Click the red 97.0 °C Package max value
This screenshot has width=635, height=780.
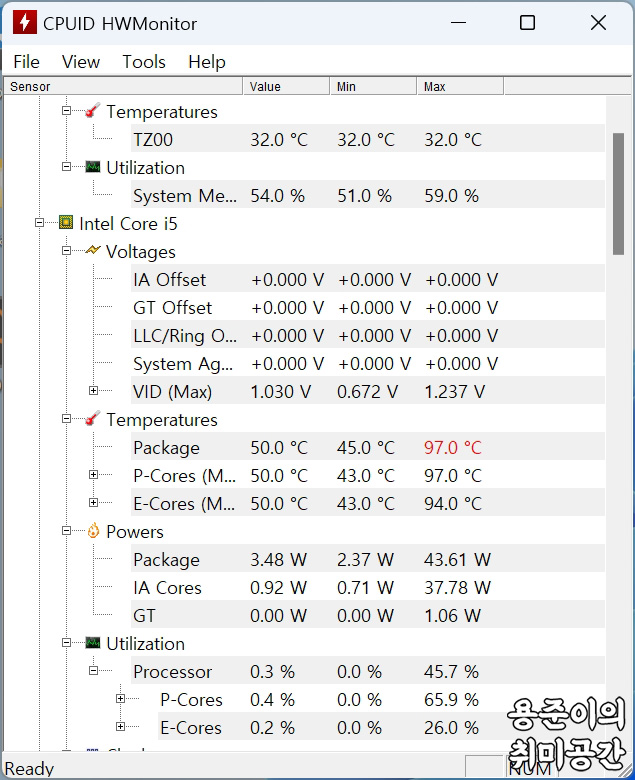click(x=453, y=447)
